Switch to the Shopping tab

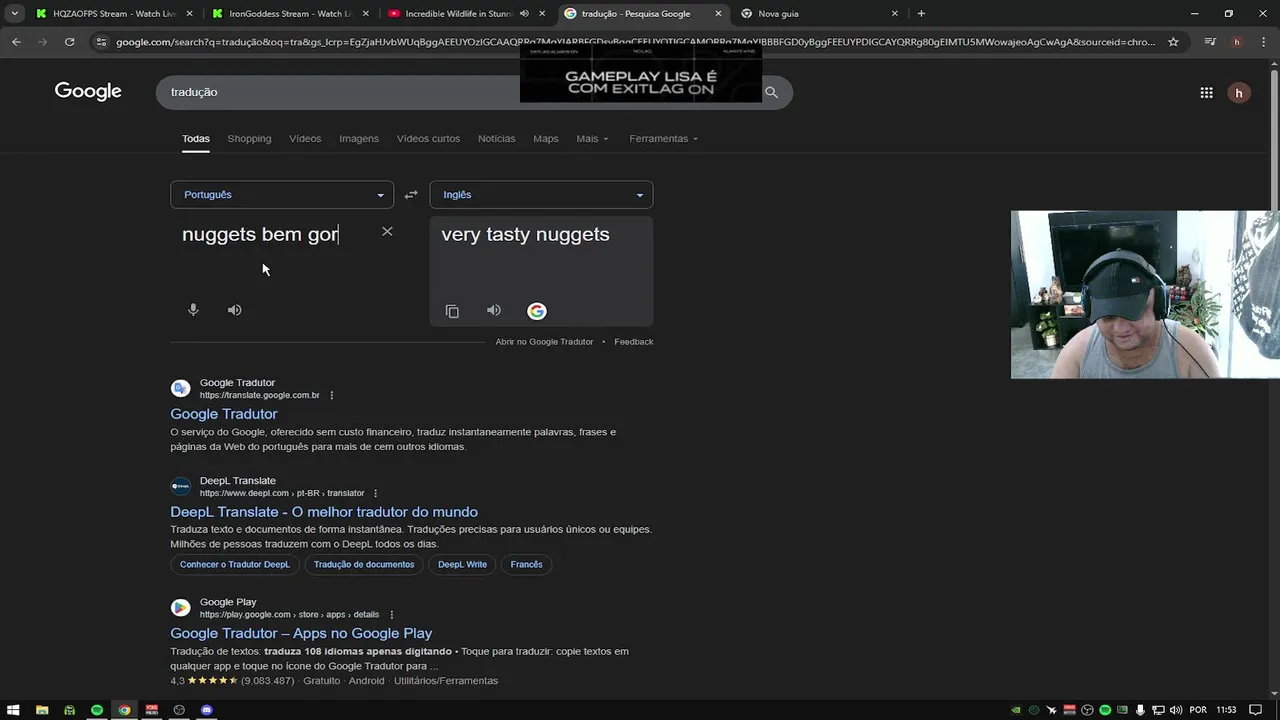coord(249,139)
